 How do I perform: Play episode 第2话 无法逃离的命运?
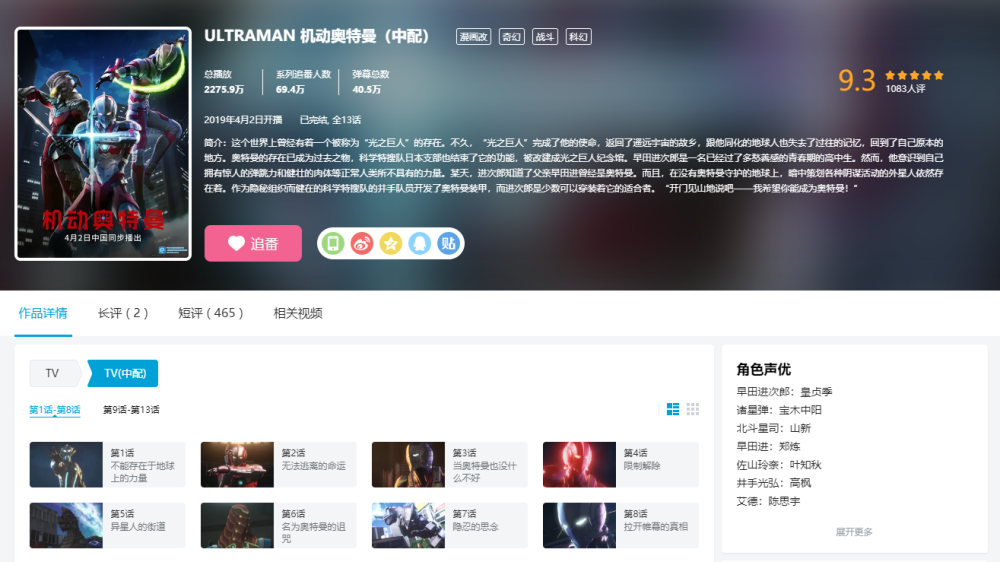279,464
